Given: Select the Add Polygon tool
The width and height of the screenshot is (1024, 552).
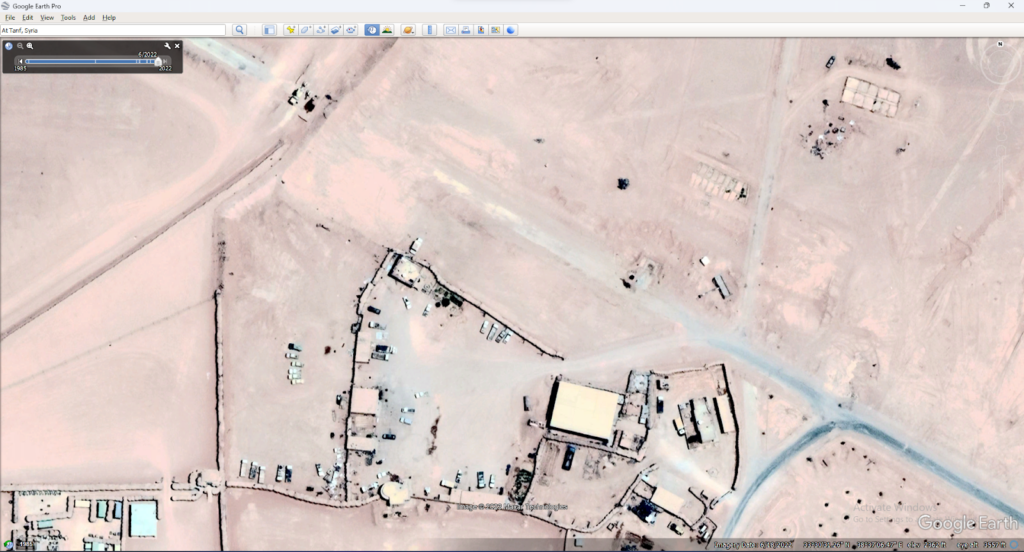Looking at the screenshot, I should [x=305, y=30].
